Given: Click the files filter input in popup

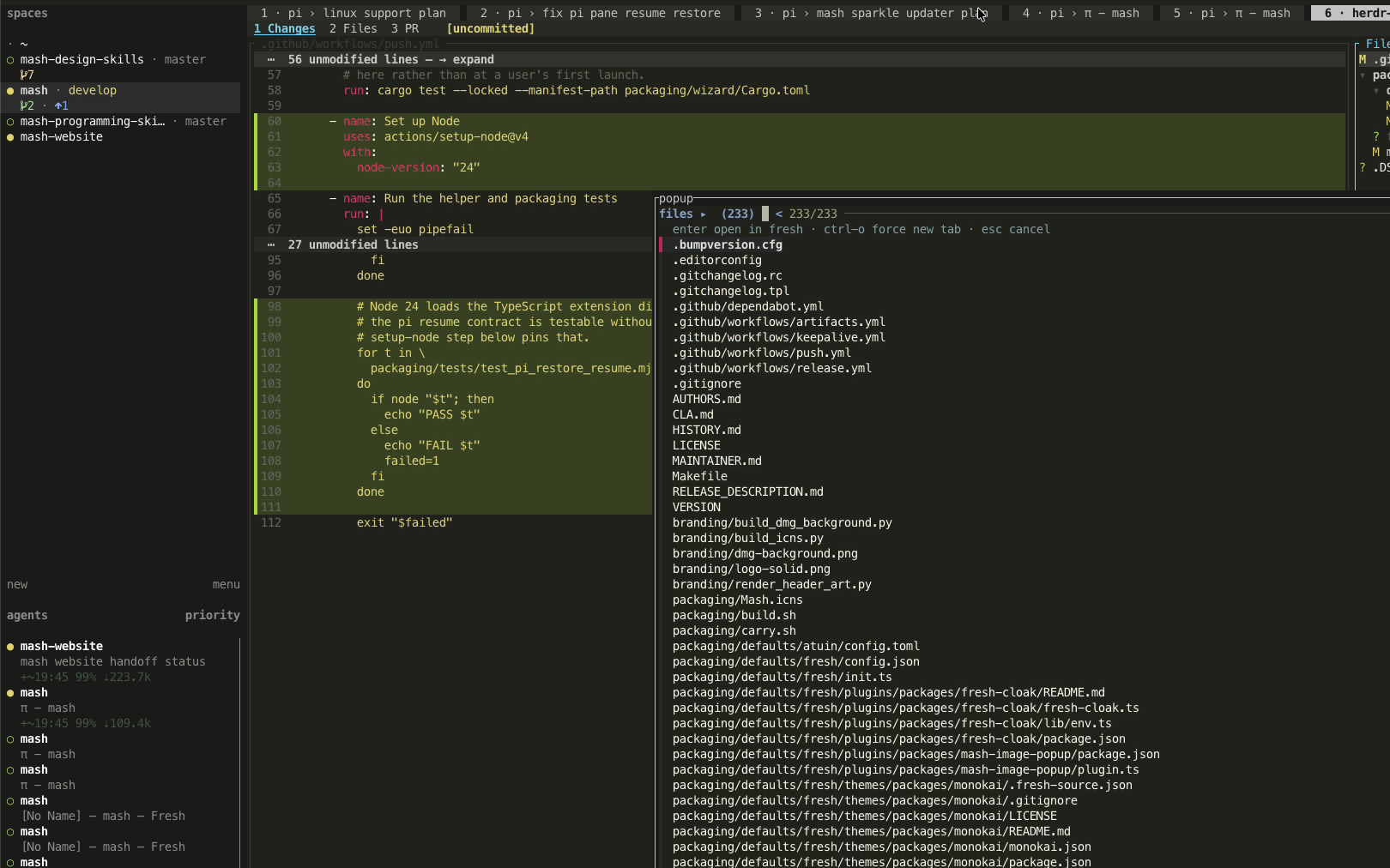Looking at the screenshot, I should click(765, 214).
